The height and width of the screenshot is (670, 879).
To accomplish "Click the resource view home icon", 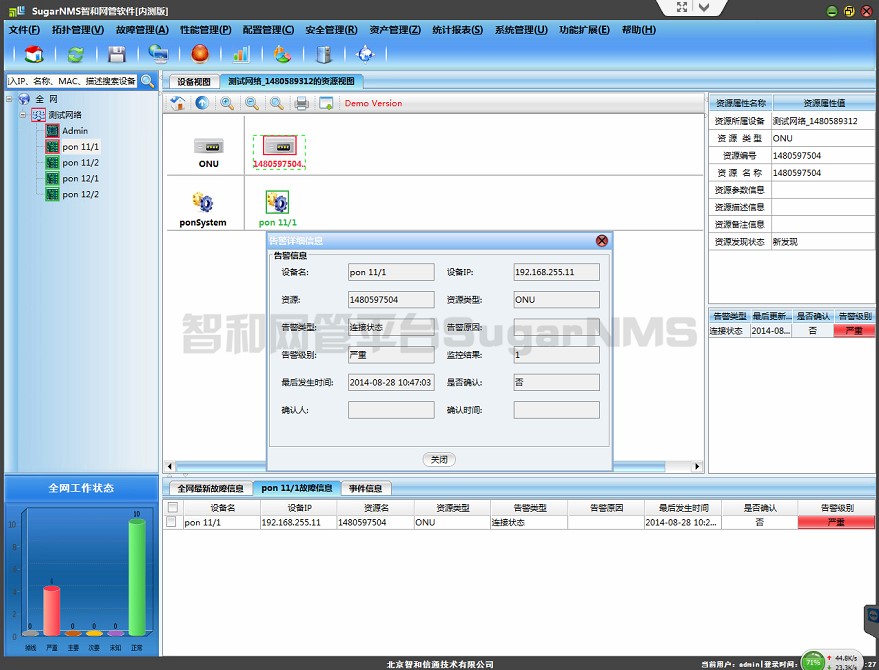I will click(178, 103).
